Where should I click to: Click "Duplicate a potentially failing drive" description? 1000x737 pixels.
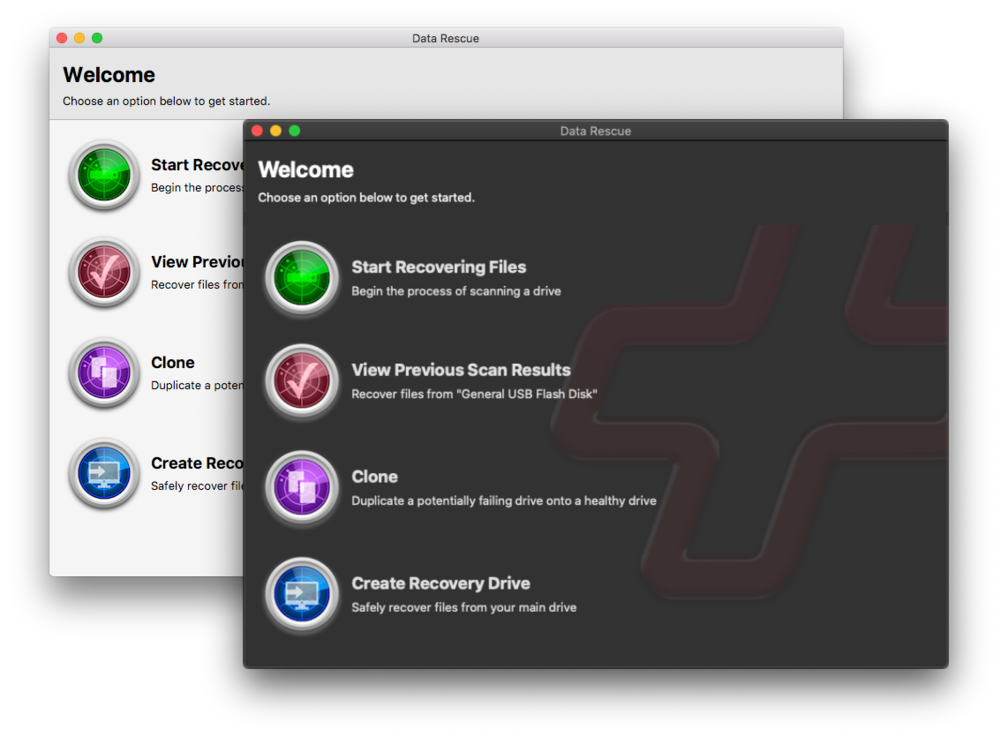point(504,501)
